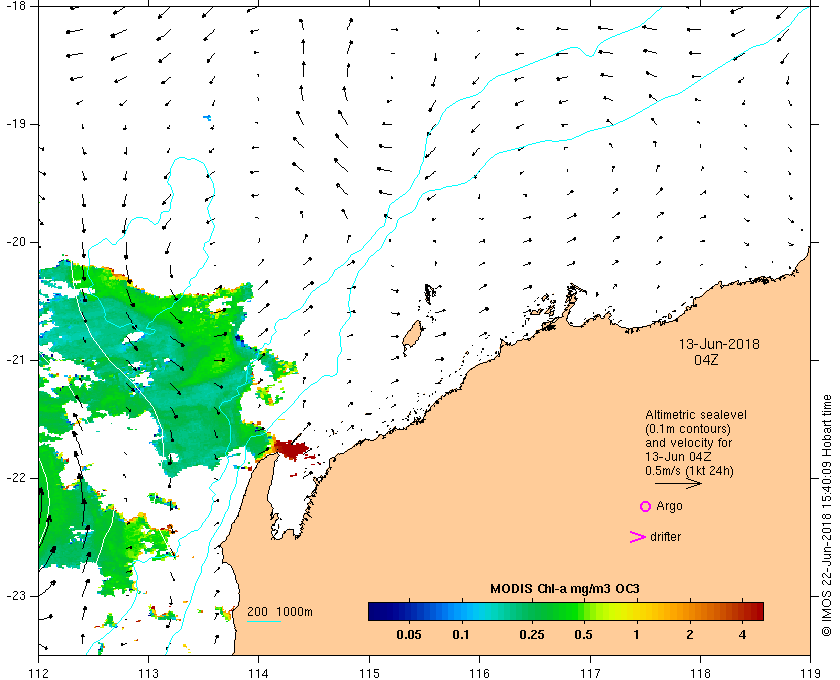The image size is (840, 680).
Task: Click the colorbar value 1
Action: [x=636, y=635]
